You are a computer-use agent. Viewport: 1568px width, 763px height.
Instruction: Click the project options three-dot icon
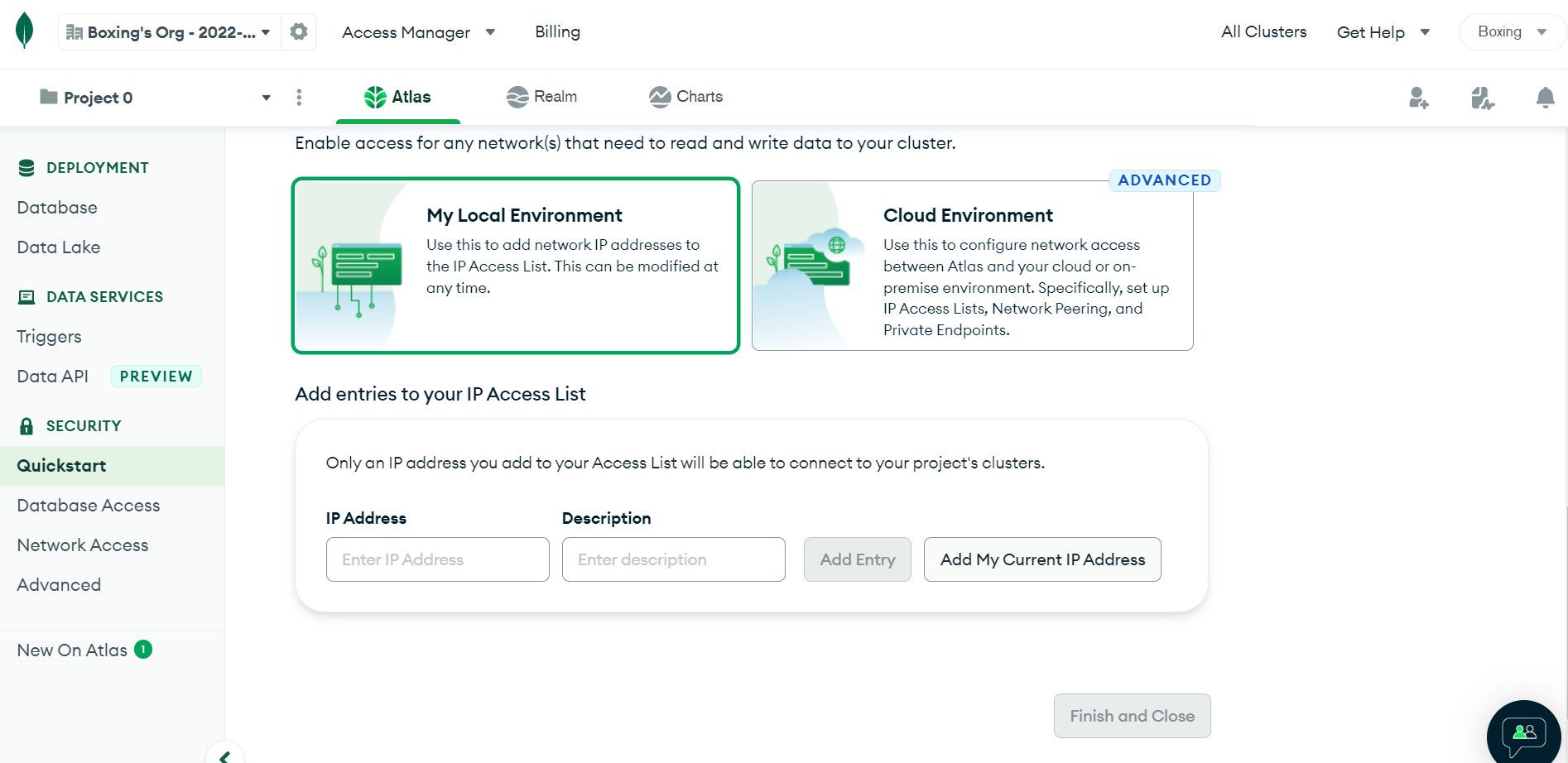[x=299, y=98]
